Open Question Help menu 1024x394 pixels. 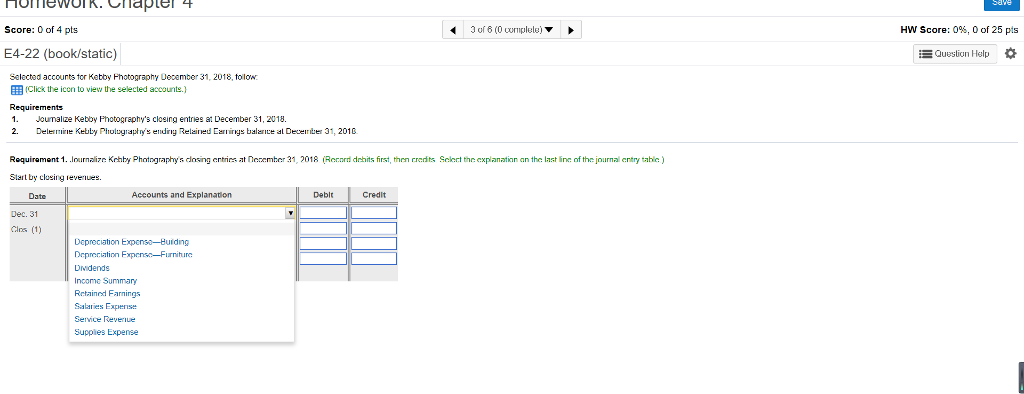tap(955, 54)
